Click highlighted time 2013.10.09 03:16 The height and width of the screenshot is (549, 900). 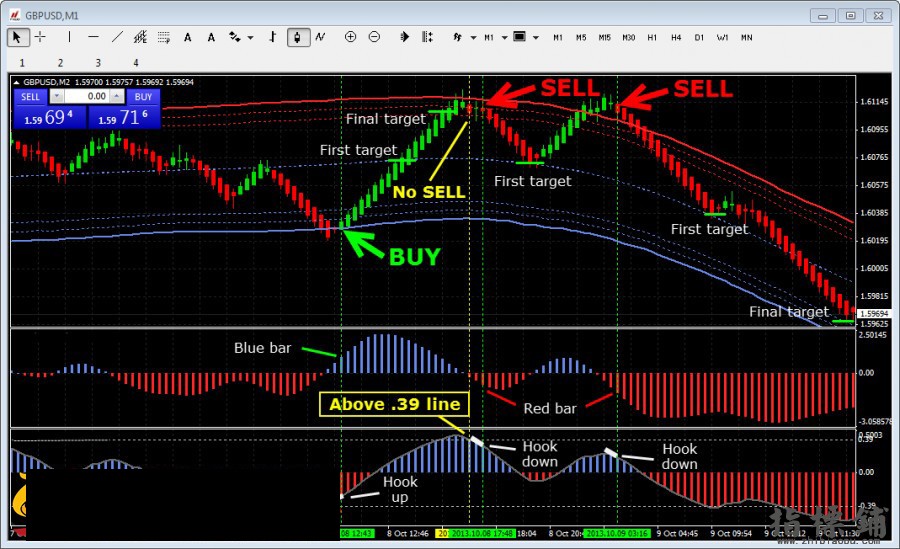(x=617, y=533)
